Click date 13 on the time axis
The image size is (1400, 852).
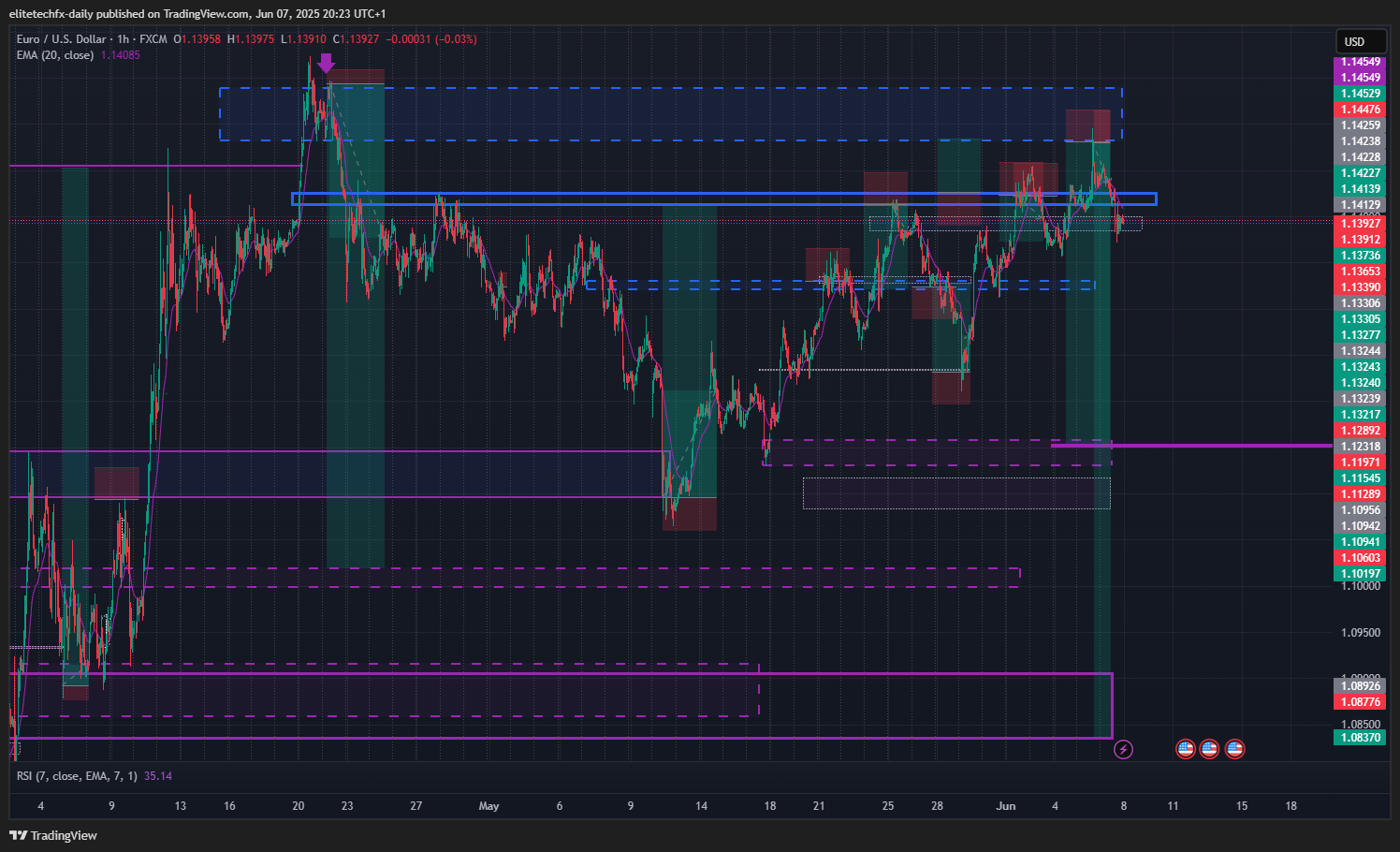pos(181,806)
